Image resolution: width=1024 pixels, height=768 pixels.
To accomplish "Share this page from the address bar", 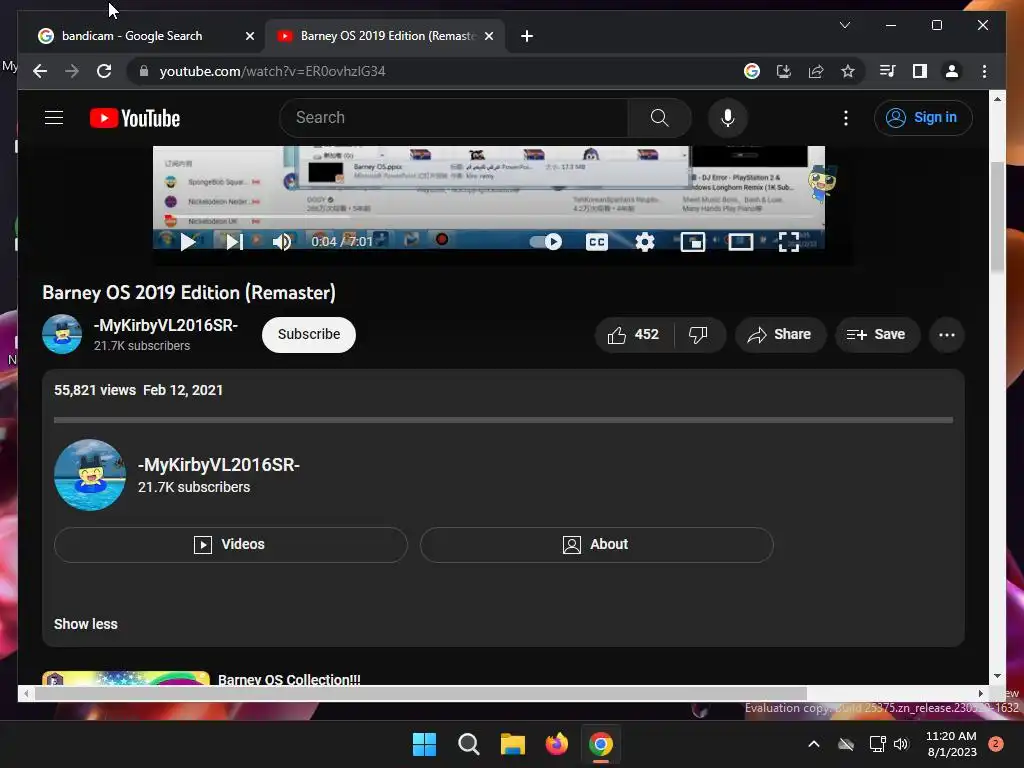I will coord(816,71).
